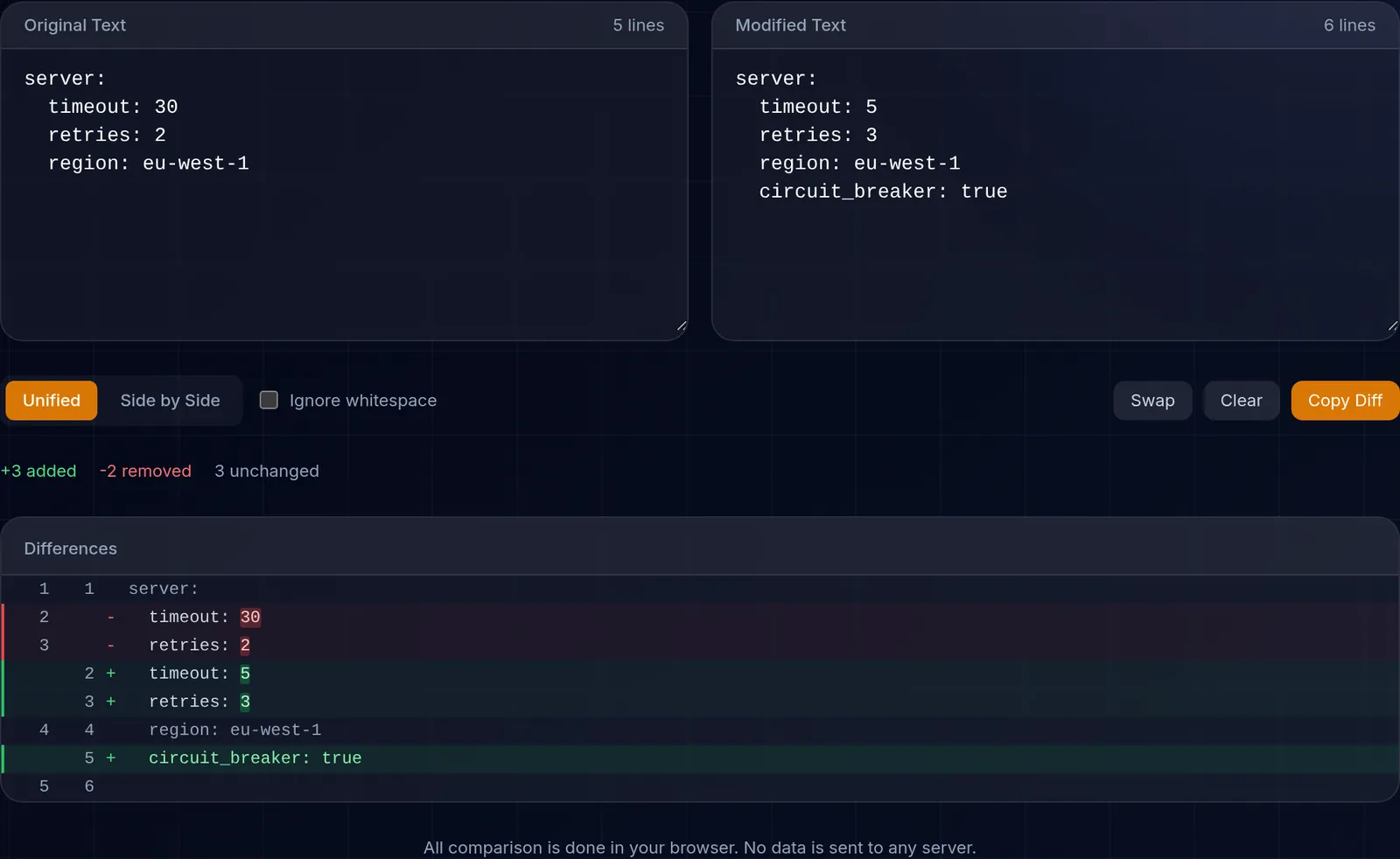The width and height of the screenshot is (1400, 859).
Task: Select the added 'circuit_breaker: true' diff row
Action: [700, 758]
